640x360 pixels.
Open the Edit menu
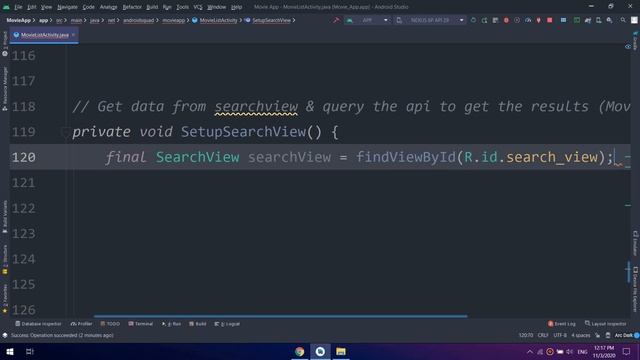pos(31,7)
